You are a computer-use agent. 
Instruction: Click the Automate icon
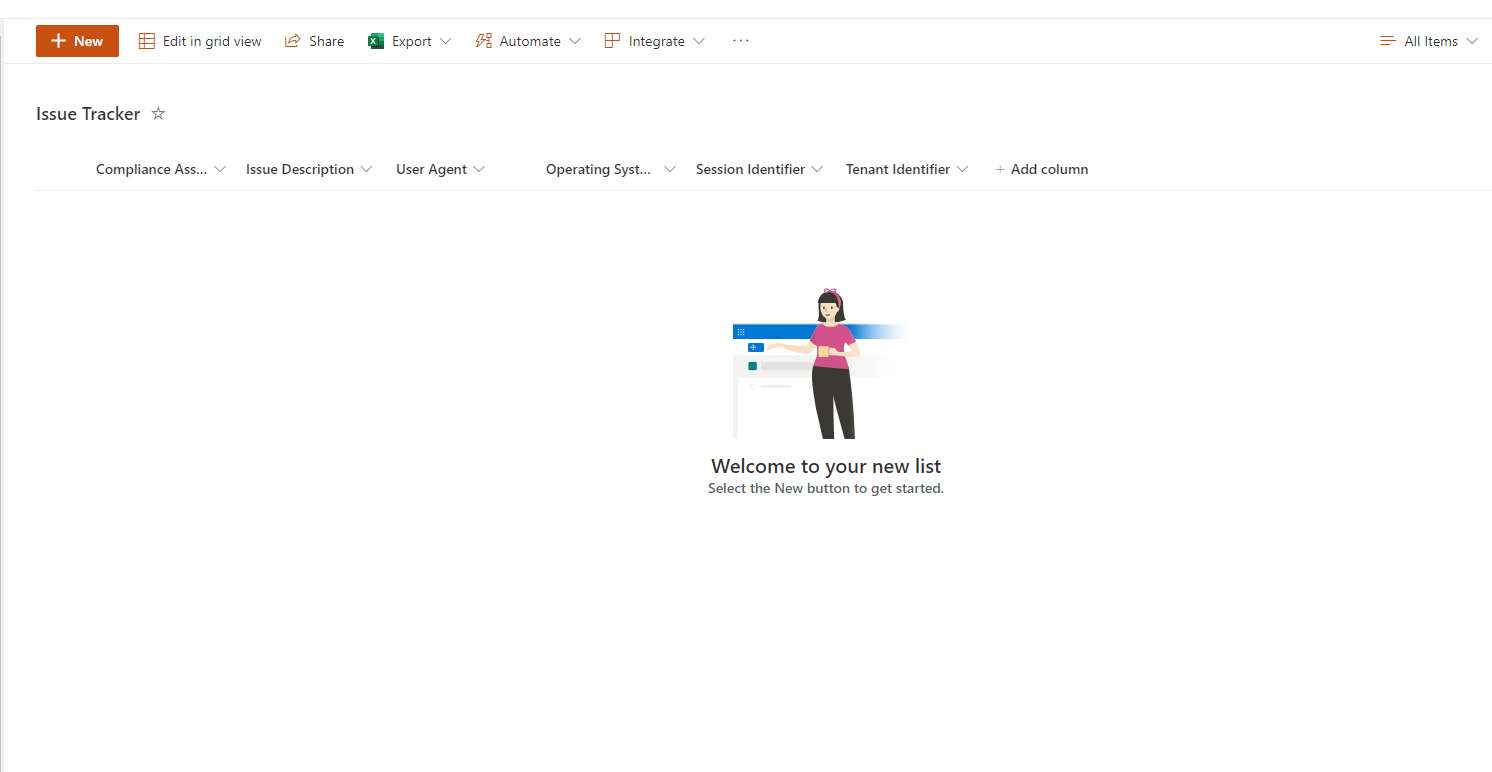[484, 40]
